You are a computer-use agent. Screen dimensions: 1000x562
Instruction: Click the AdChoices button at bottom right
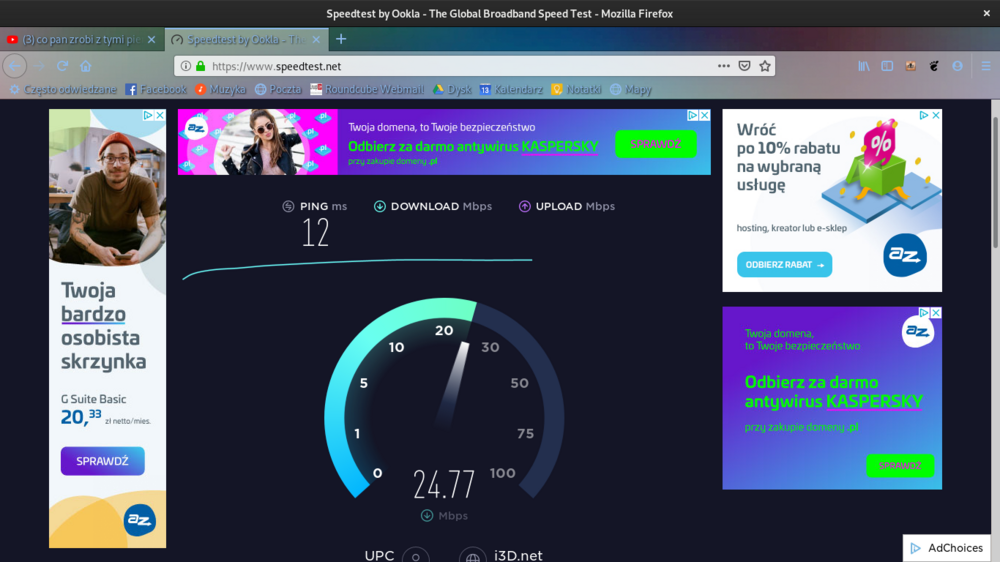click(x=946, y=548)
